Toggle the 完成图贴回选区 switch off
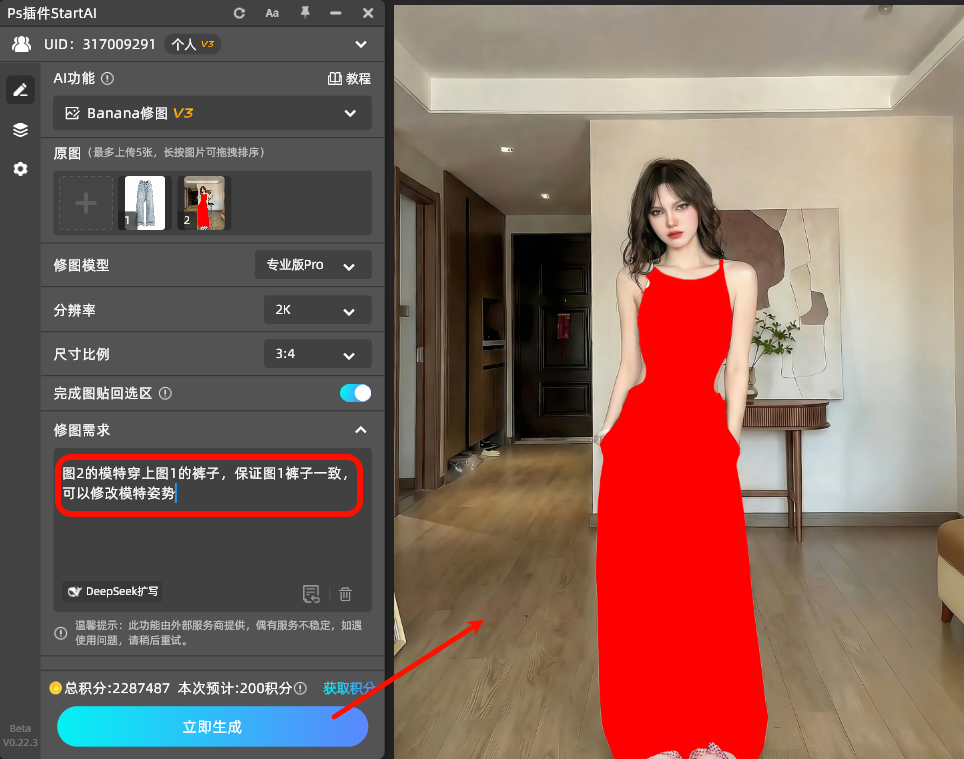 355,393
